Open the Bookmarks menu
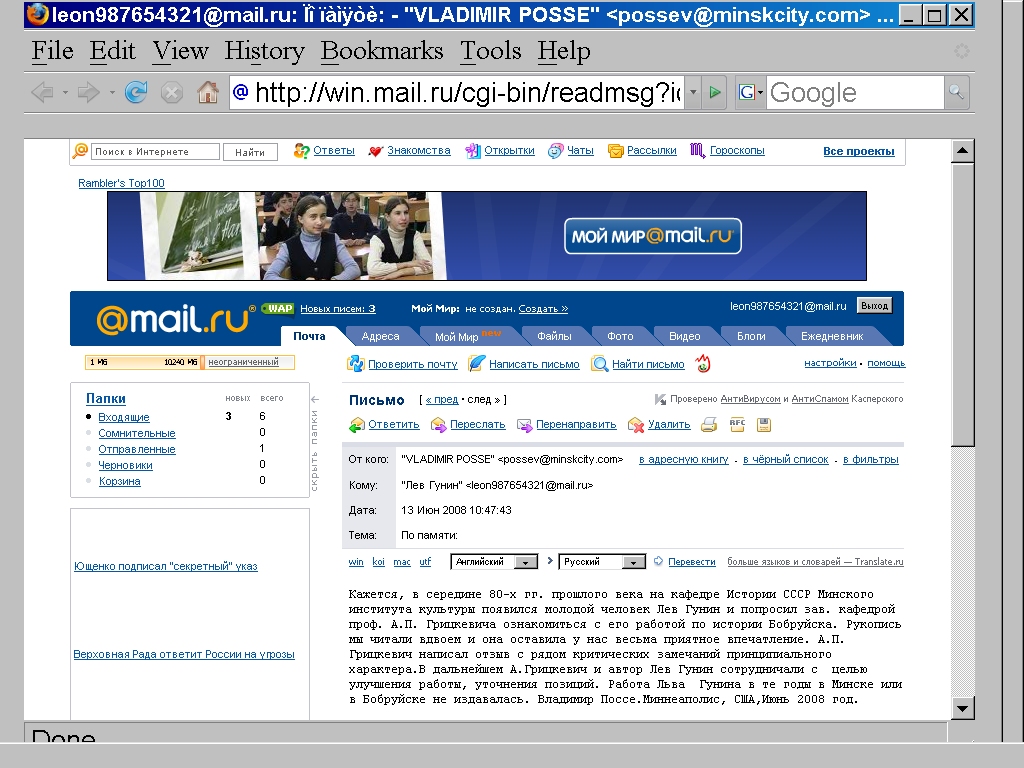Image resolution: width=1024 pixels, height=768 pixels. point(382,51)
